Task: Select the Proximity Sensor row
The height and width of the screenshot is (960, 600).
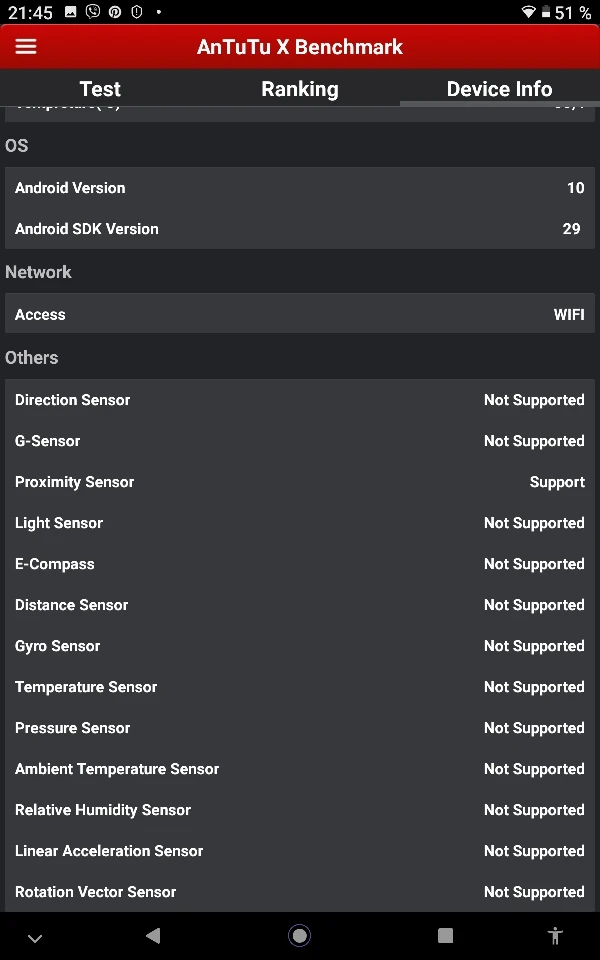Action: point(300,482)
